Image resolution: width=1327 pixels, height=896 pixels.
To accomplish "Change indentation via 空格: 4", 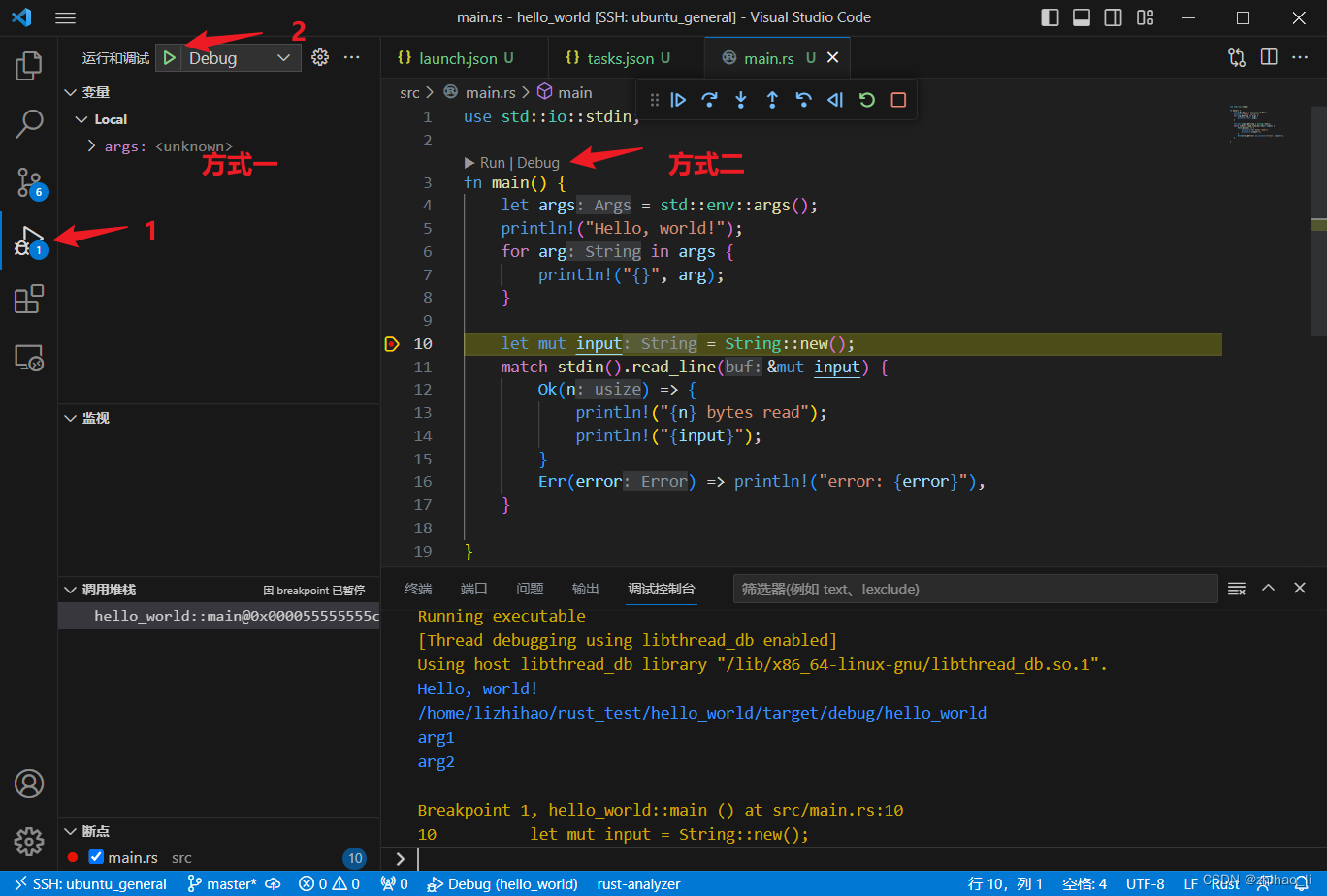I will 1084,883.
